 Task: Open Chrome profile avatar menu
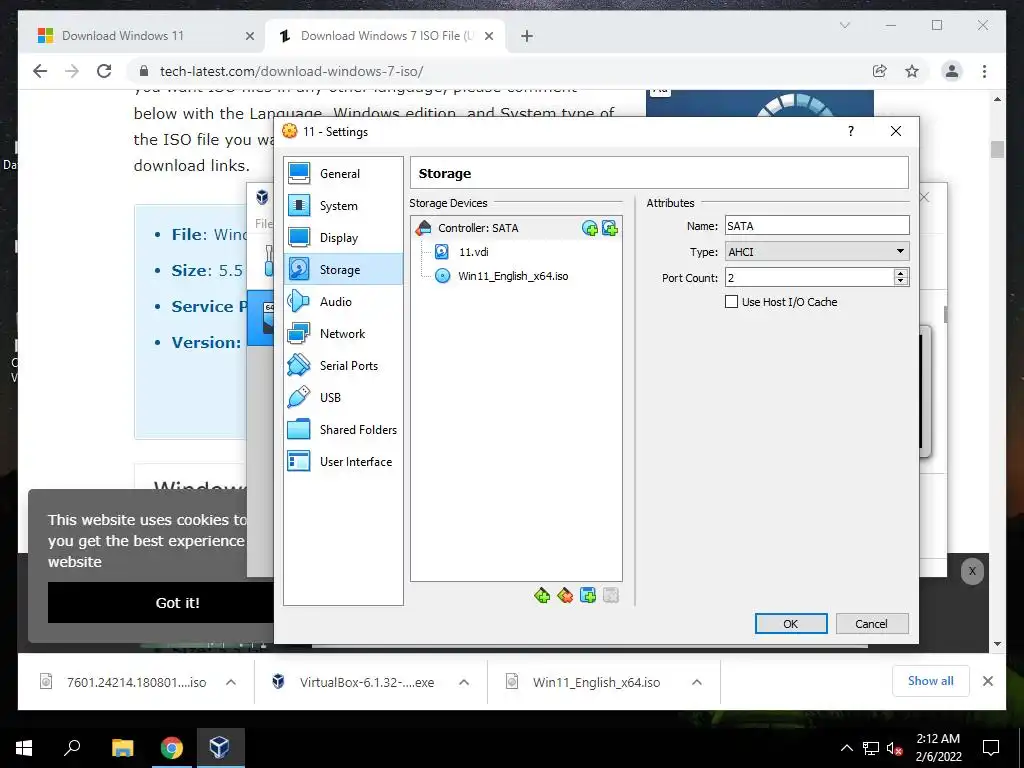tap(952, 71)
